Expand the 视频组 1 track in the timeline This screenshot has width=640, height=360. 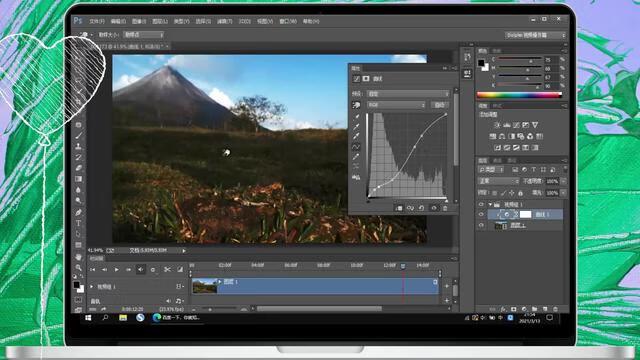(91, 287)
